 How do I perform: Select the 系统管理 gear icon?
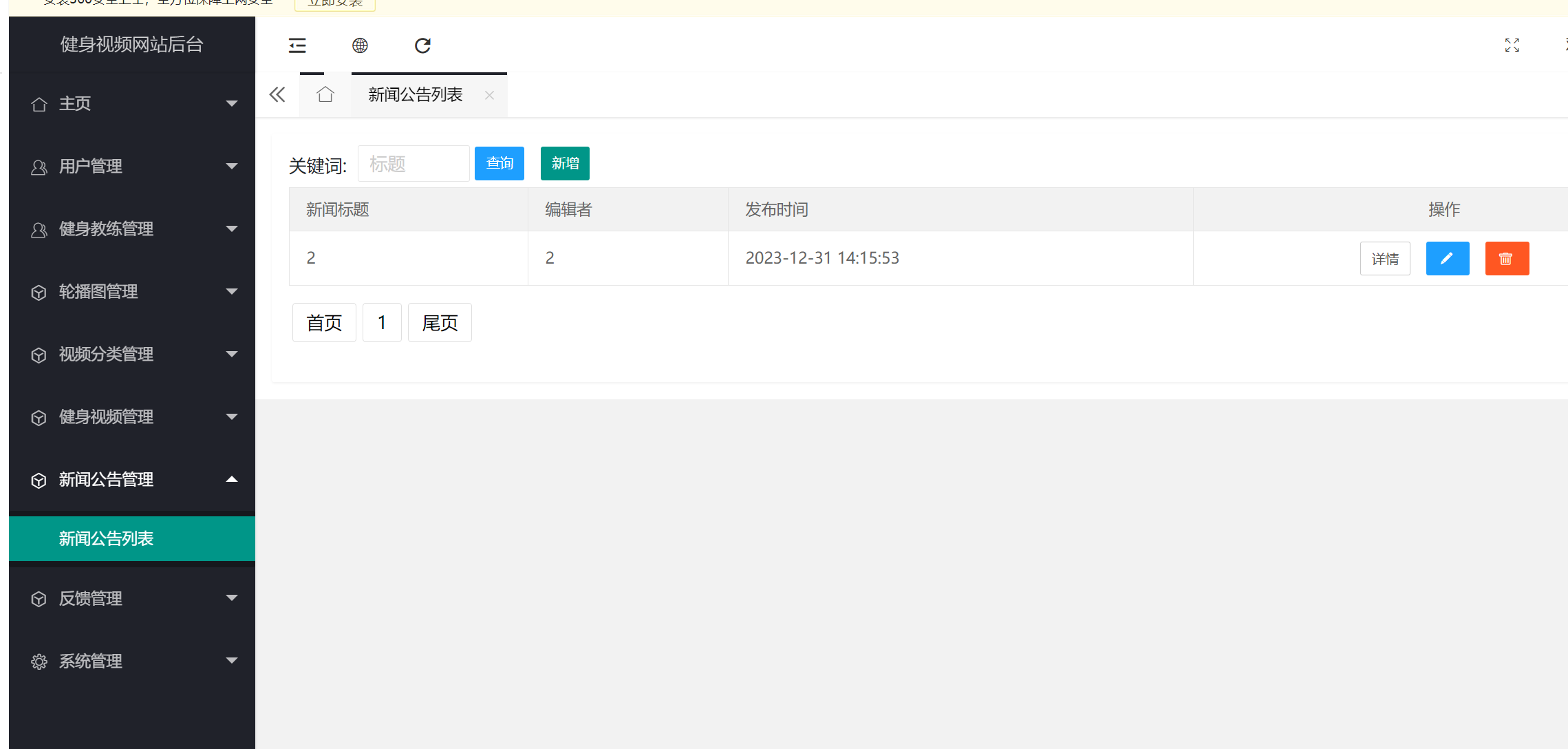(x=39, y=661)
